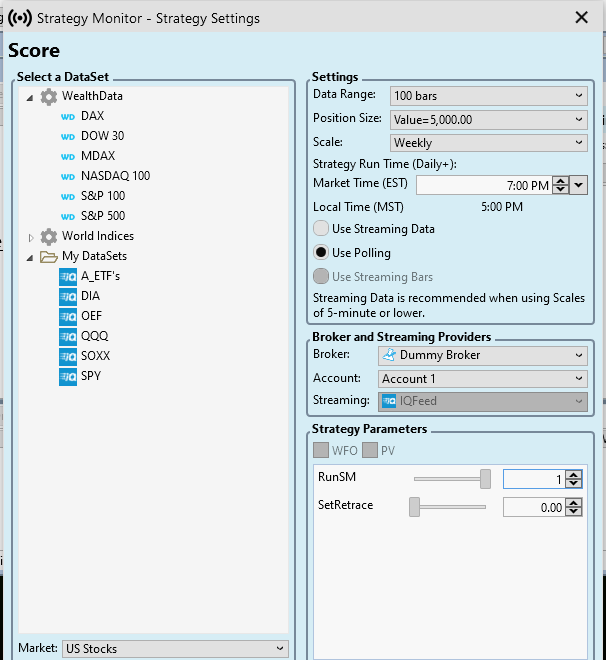Select the DAX dataset
The image size is (606, 660).
click(92, 116)
